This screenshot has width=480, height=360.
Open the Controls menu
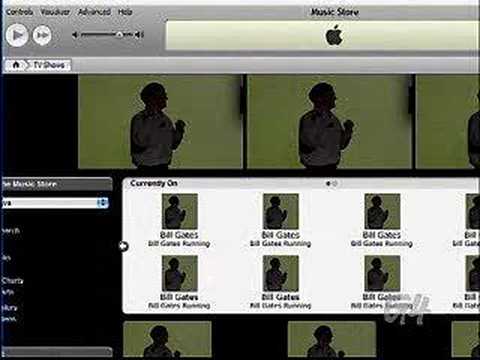tap(20, 12)
